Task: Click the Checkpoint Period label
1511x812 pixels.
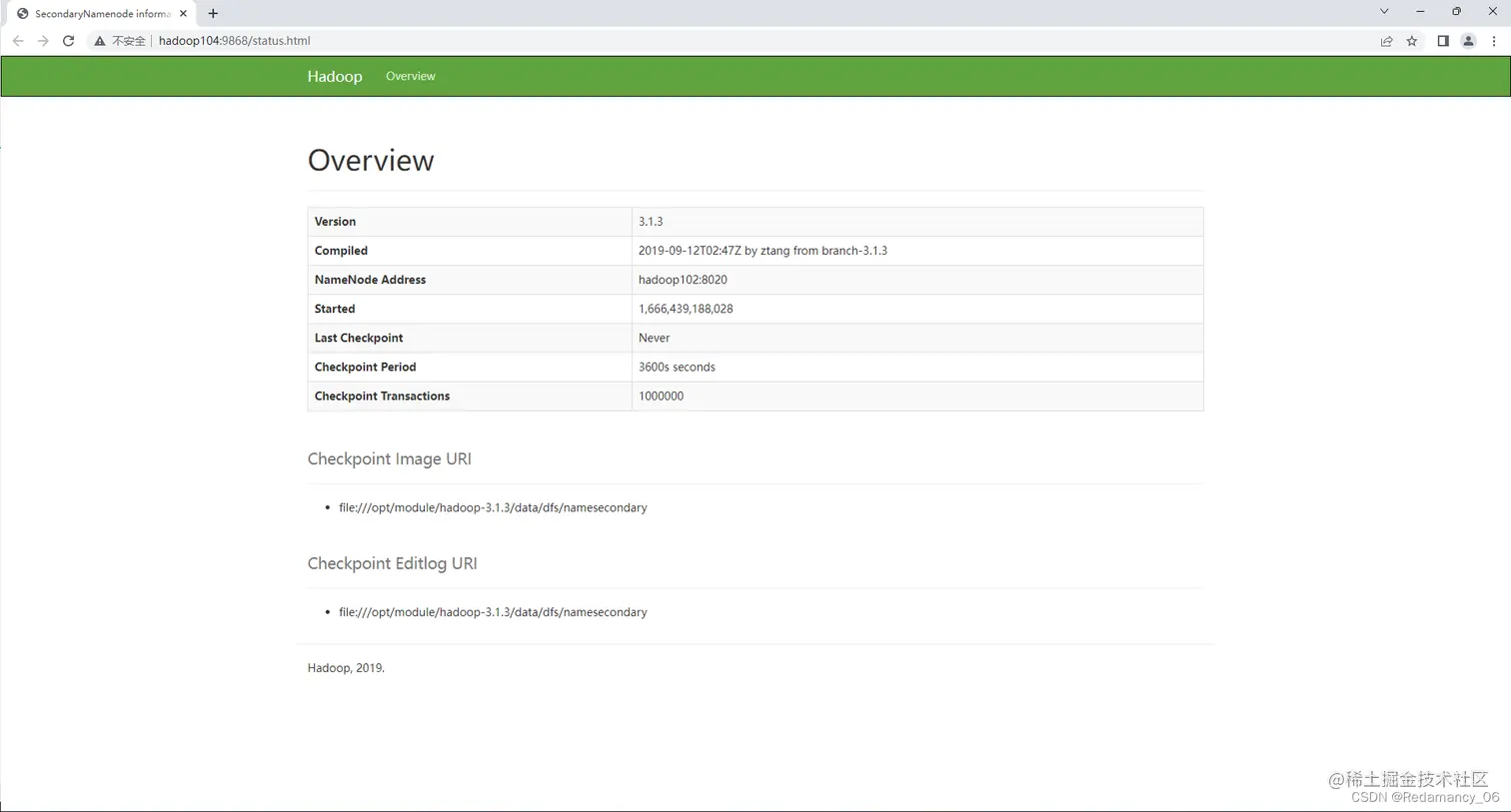Action: coord(365,367)
